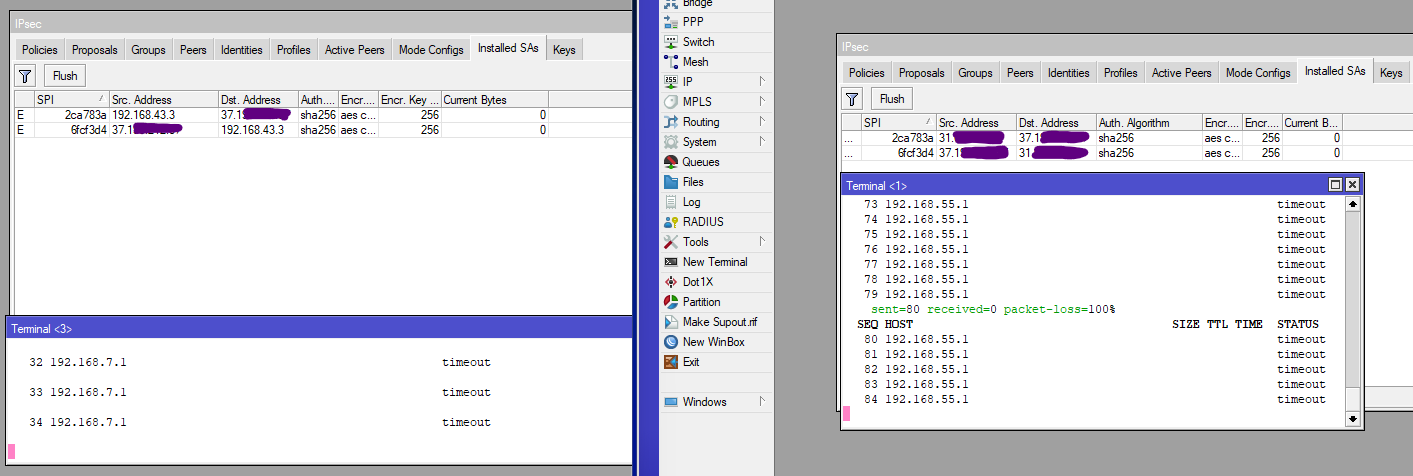Open the Dot1X icon

[671, 282]
